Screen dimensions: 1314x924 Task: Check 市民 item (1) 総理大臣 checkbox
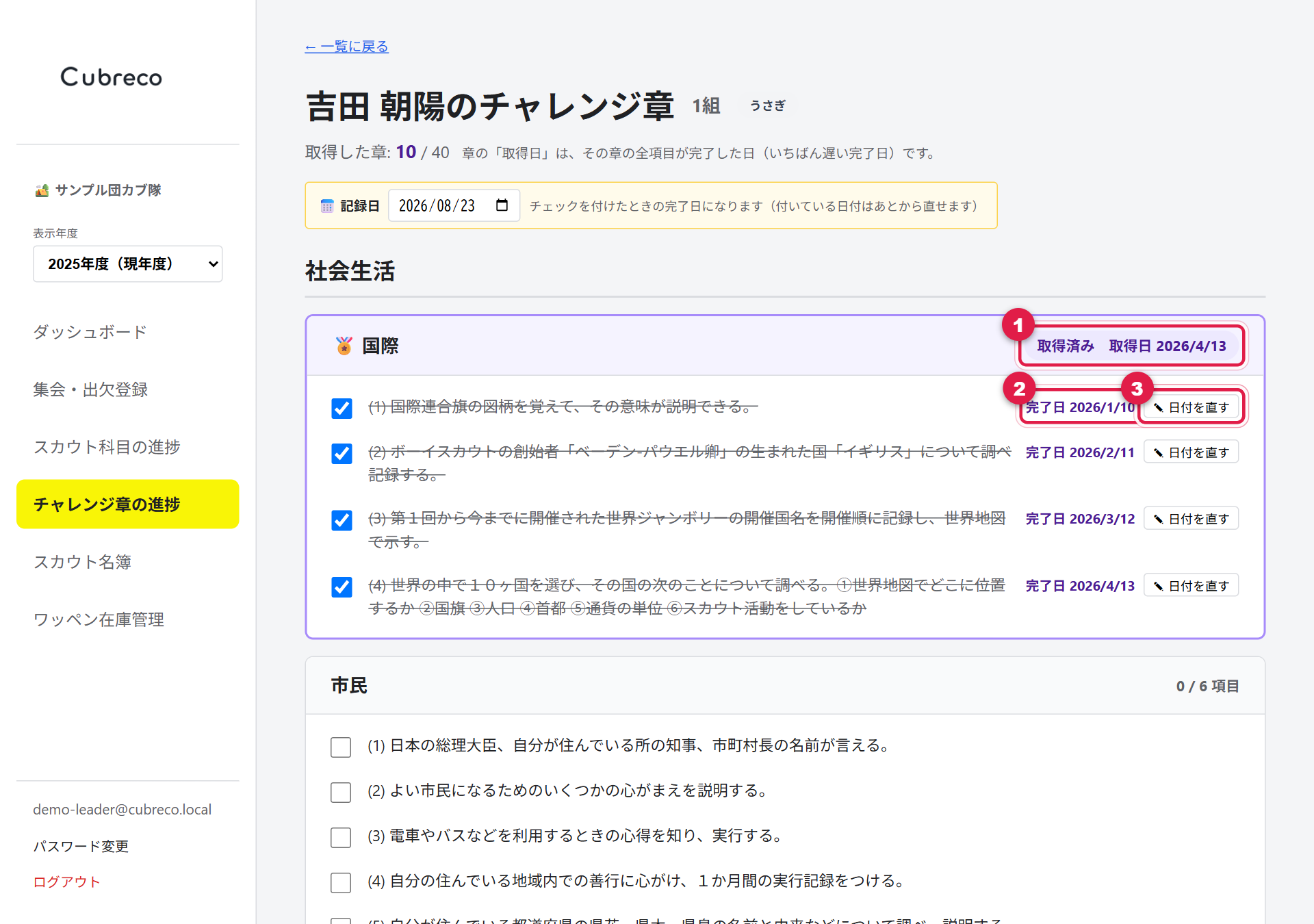pyautogui.click(x=341, y=747)
